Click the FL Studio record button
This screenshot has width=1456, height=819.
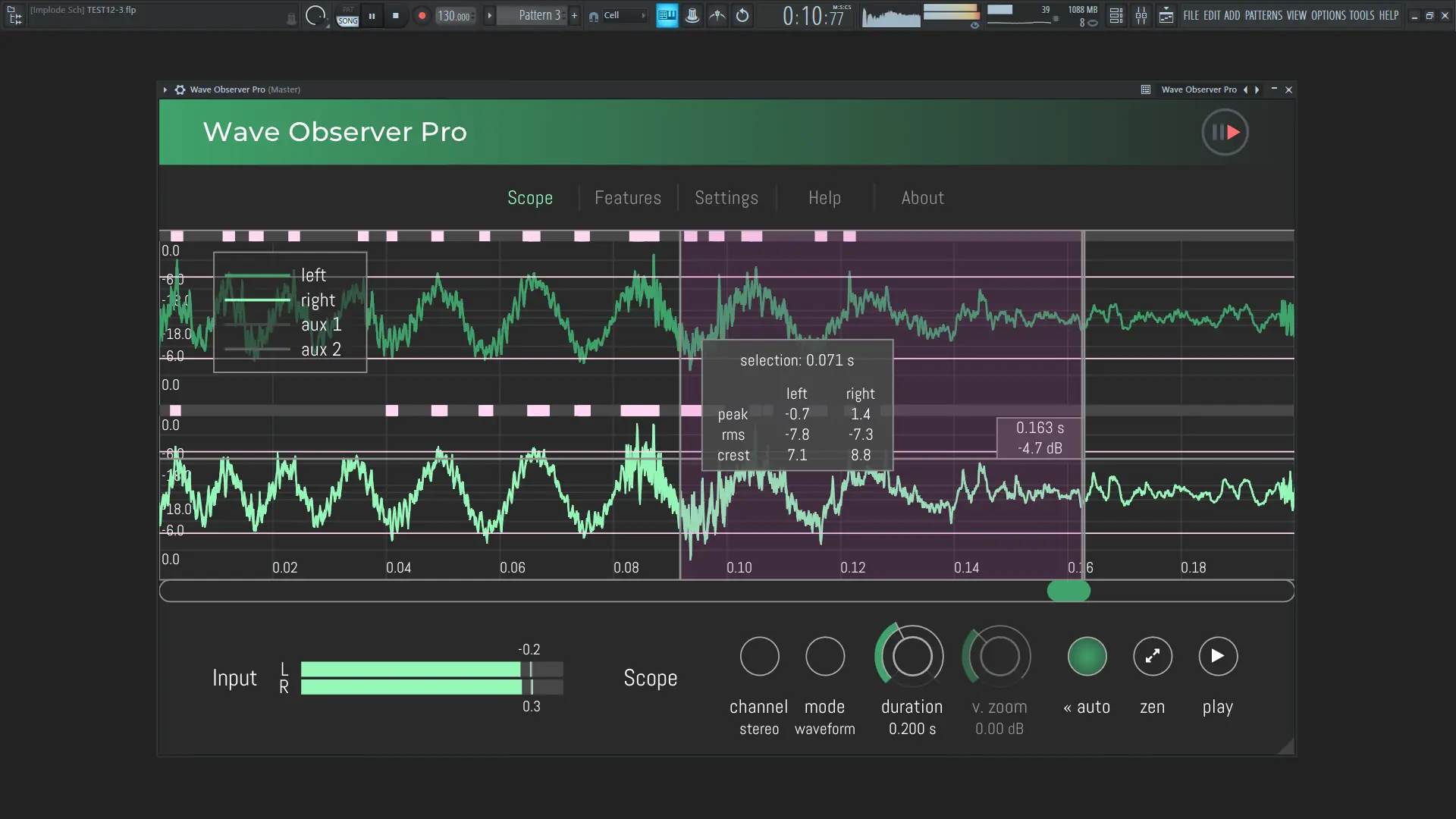click(422, 15)
